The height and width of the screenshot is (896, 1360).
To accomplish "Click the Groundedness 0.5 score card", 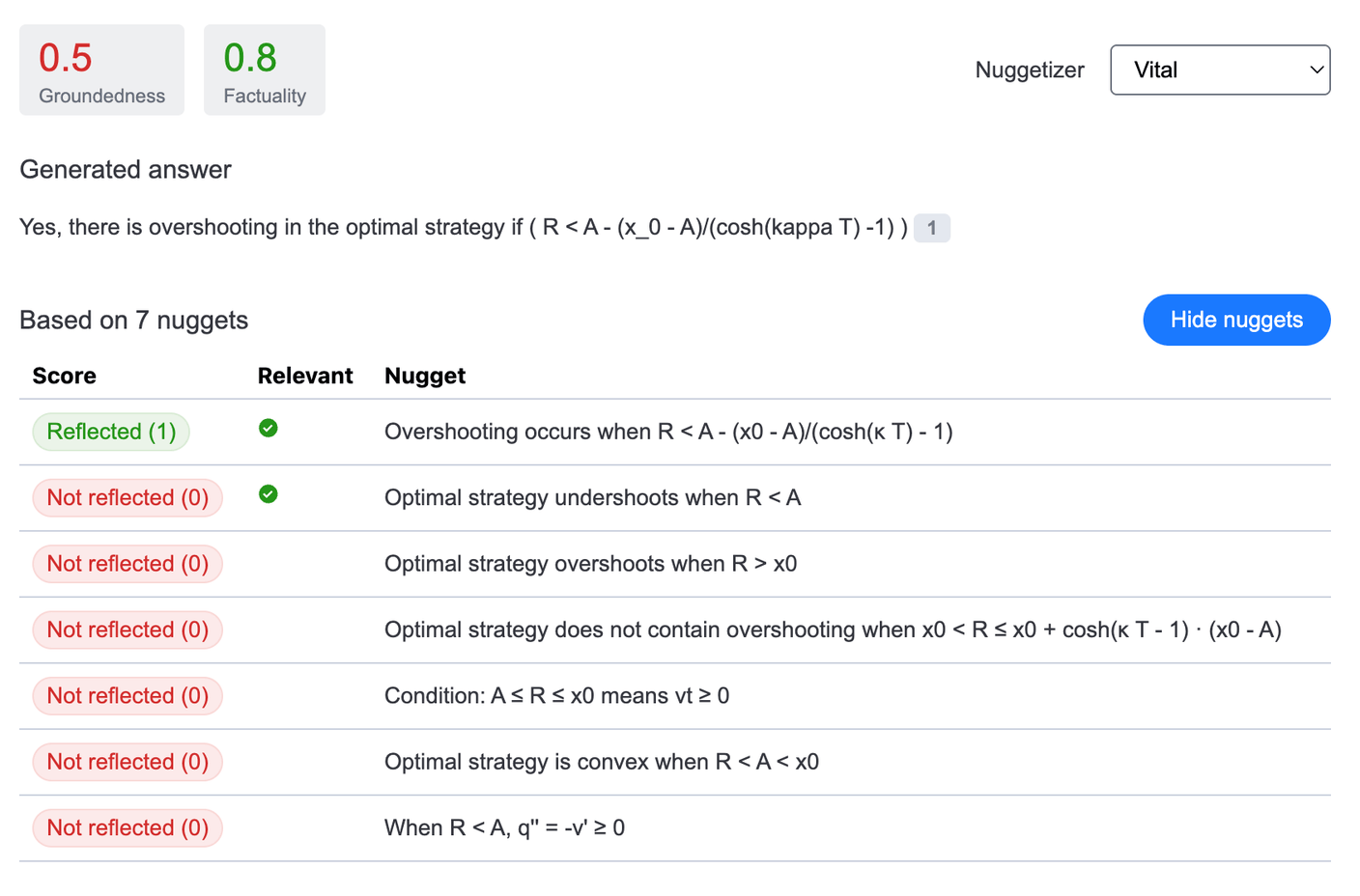I will 101,70.
